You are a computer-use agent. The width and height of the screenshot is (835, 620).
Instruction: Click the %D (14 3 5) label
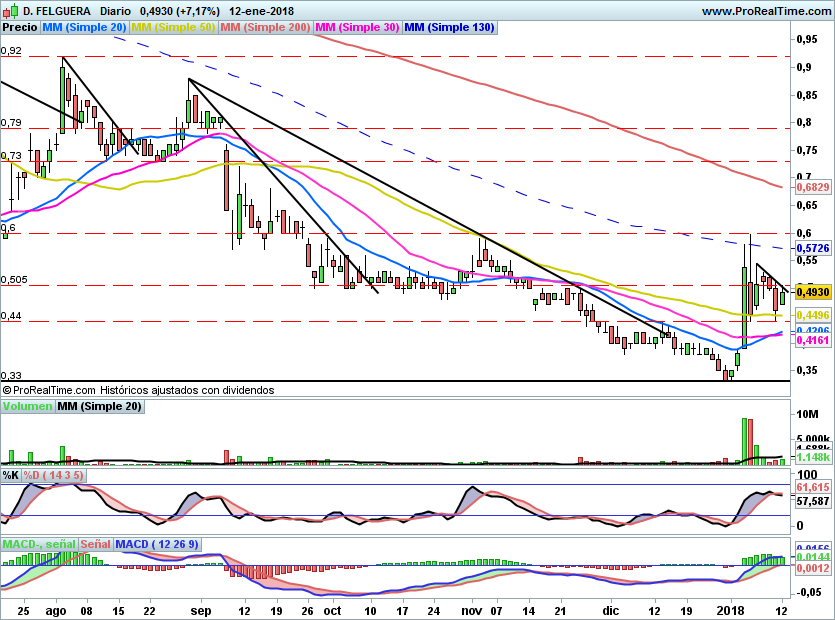pyautogui.click(x=54, y=475)
